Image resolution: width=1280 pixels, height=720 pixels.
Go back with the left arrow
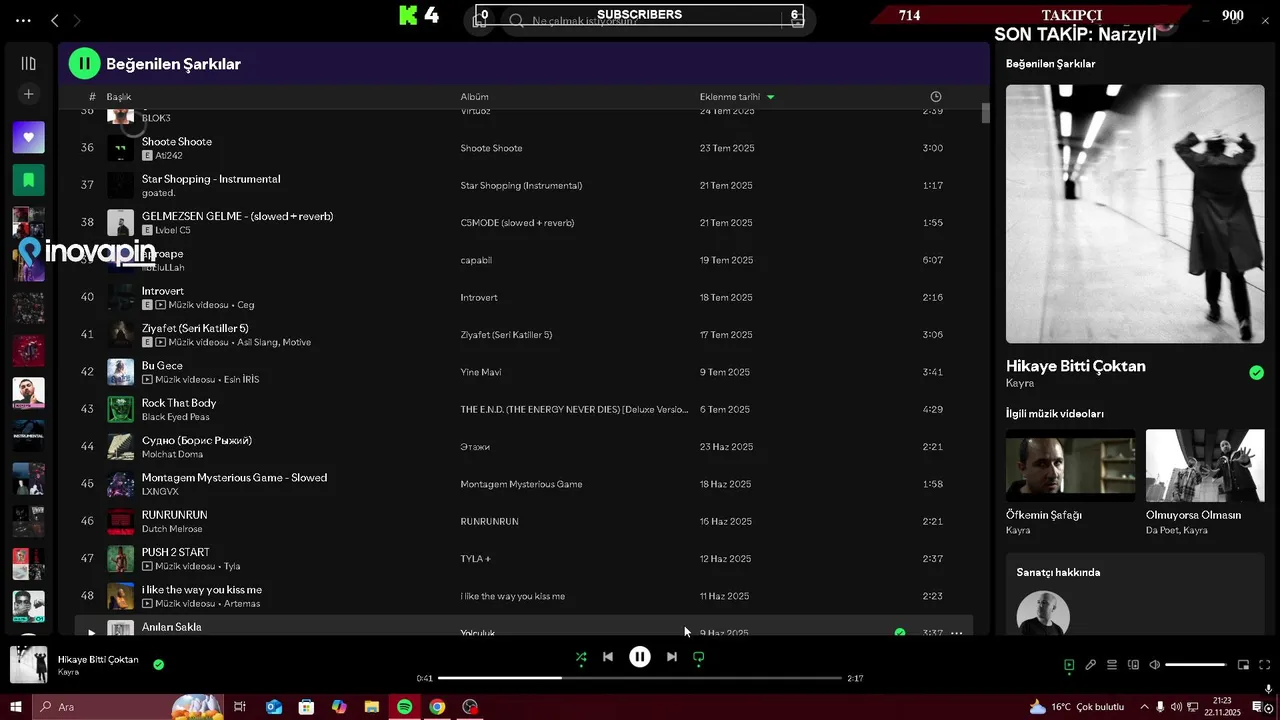pyautogui.click(x=55, y=20)
